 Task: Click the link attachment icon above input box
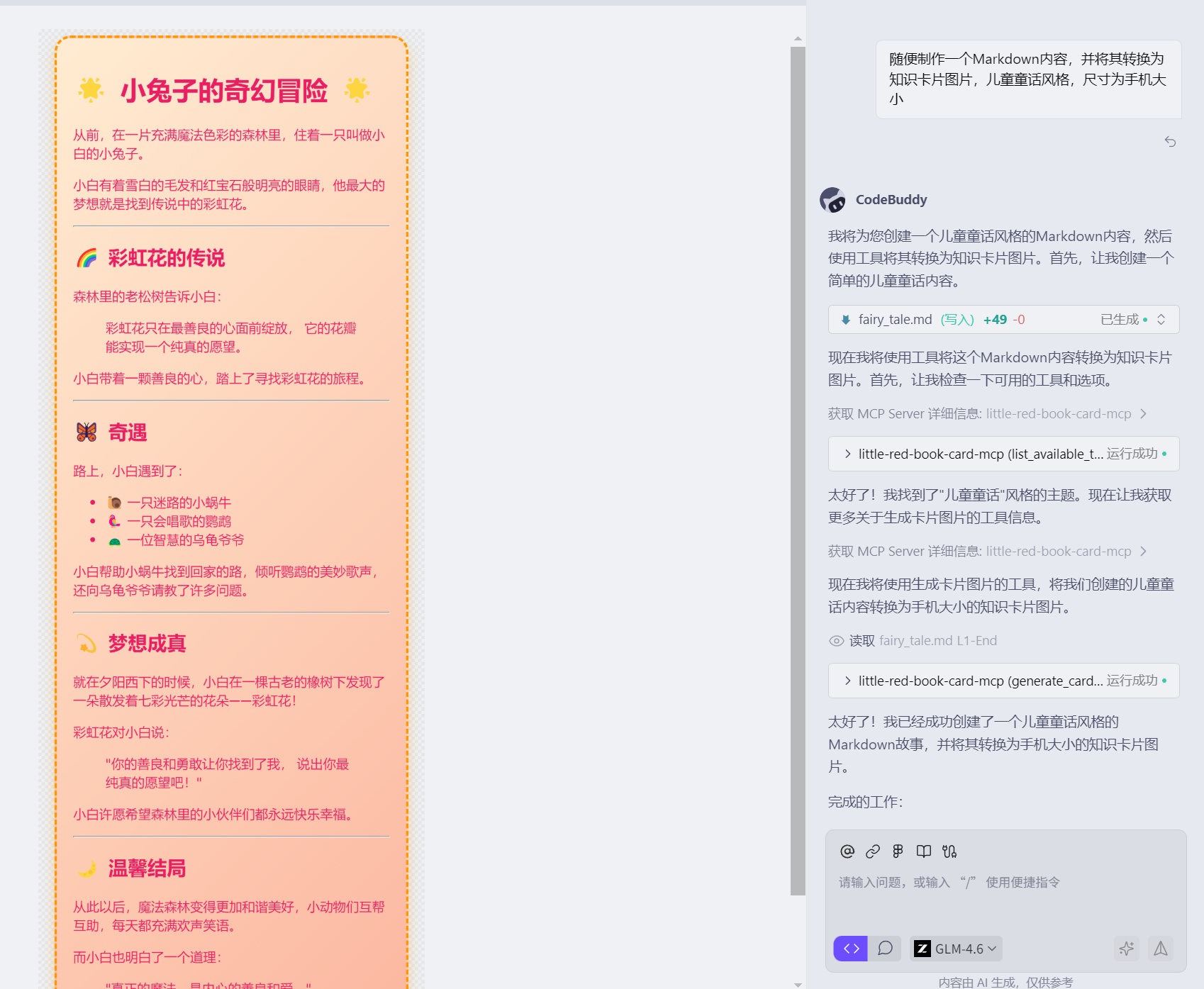(871, 851)
